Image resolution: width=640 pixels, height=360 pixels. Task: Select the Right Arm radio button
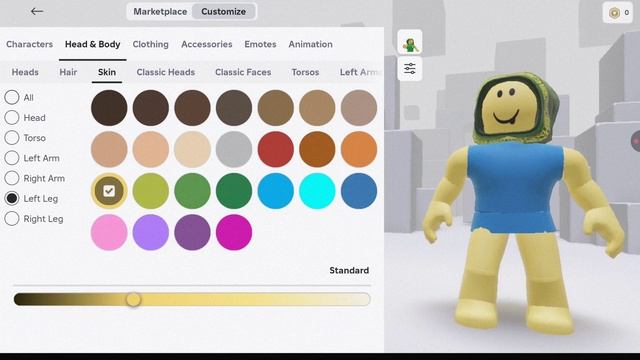12,178
